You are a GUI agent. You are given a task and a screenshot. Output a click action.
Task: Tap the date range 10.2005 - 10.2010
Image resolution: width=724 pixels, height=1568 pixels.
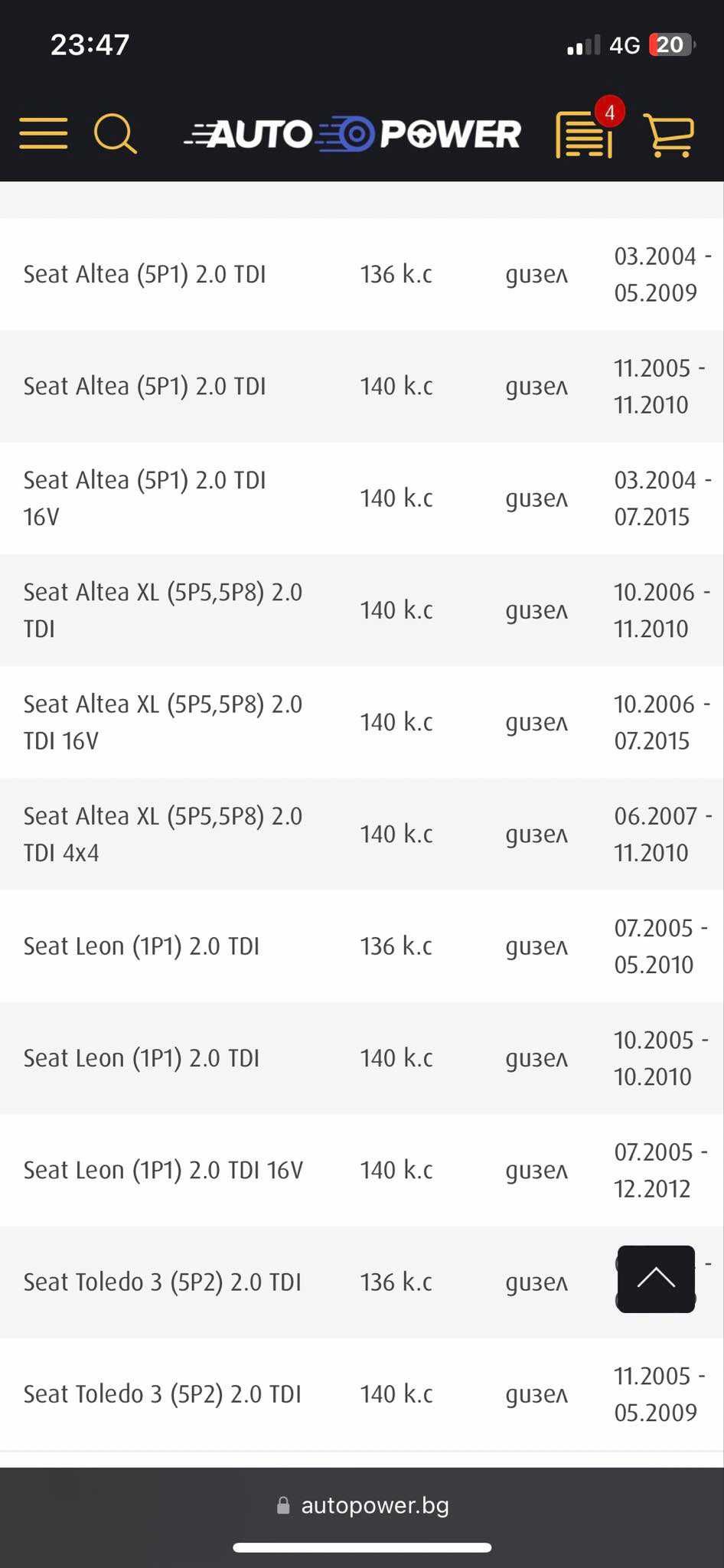[661, 1058]
